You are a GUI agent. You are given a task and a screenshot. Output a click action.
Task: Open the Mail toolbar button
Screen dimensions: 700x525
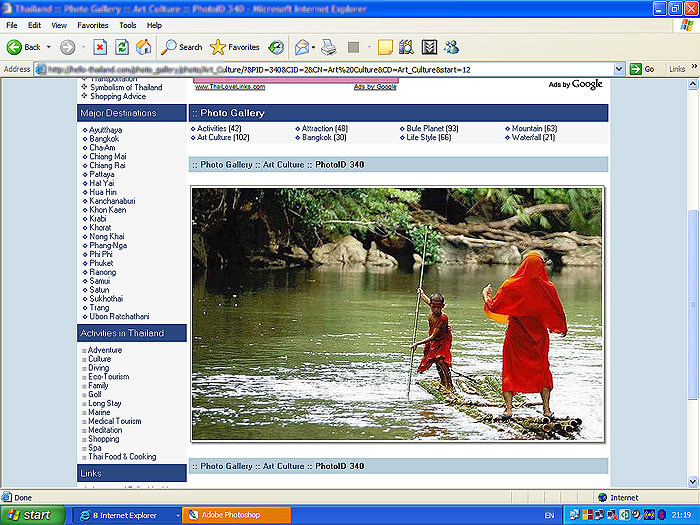pos(300,47)
